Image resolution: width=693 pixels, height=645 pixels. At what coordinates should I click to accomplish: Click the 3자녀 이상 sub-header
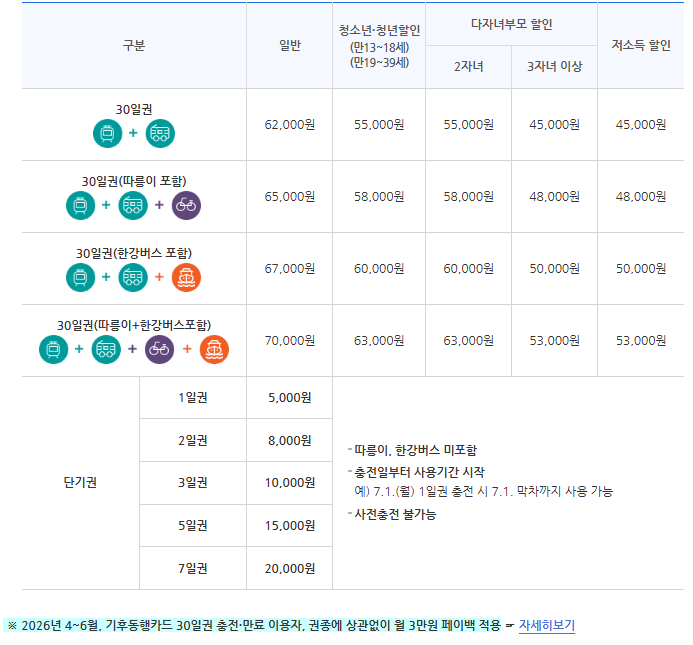click(555, 66)
